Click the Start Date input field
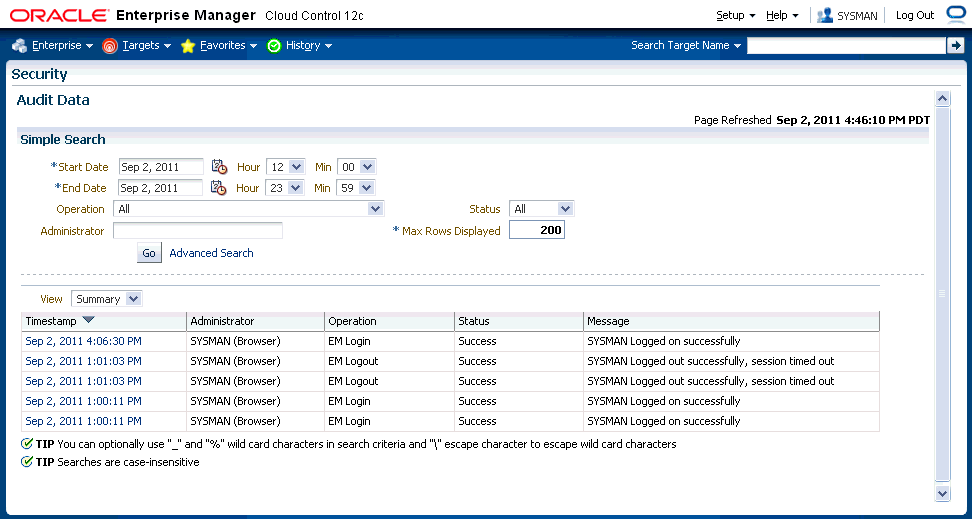This screenshot has height=519, width=972. pyautogui.click(x=161, y=167)
